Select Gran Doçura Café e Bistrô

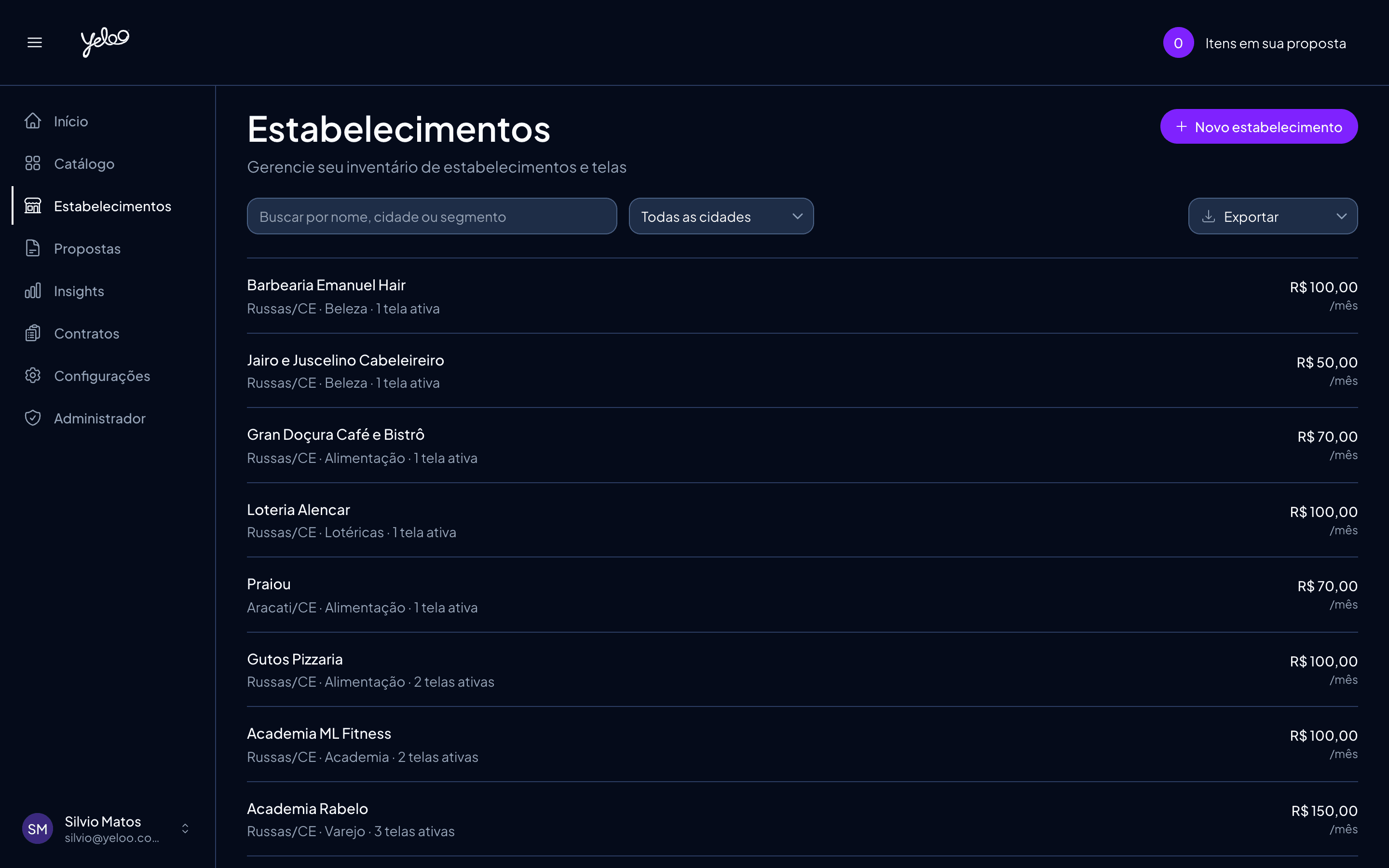tap(802, 446)
